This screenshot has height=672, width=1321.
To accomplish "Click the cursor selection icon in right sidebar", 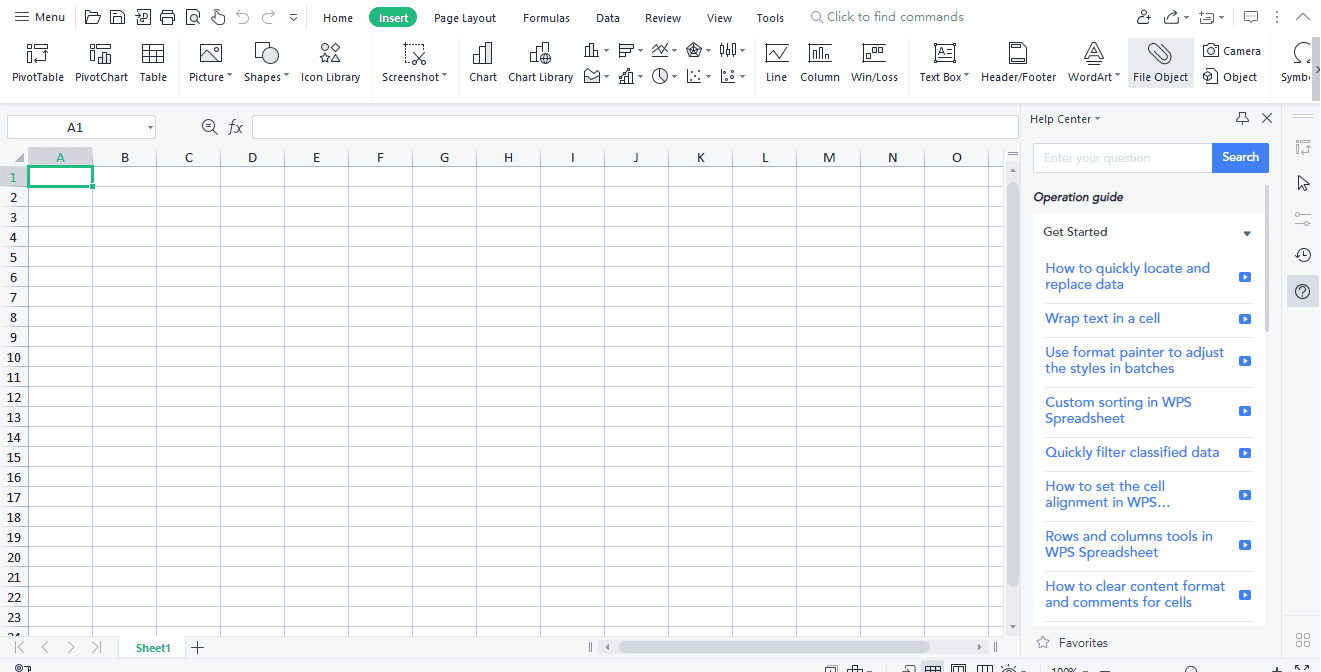I will [x=1303, y=183].
